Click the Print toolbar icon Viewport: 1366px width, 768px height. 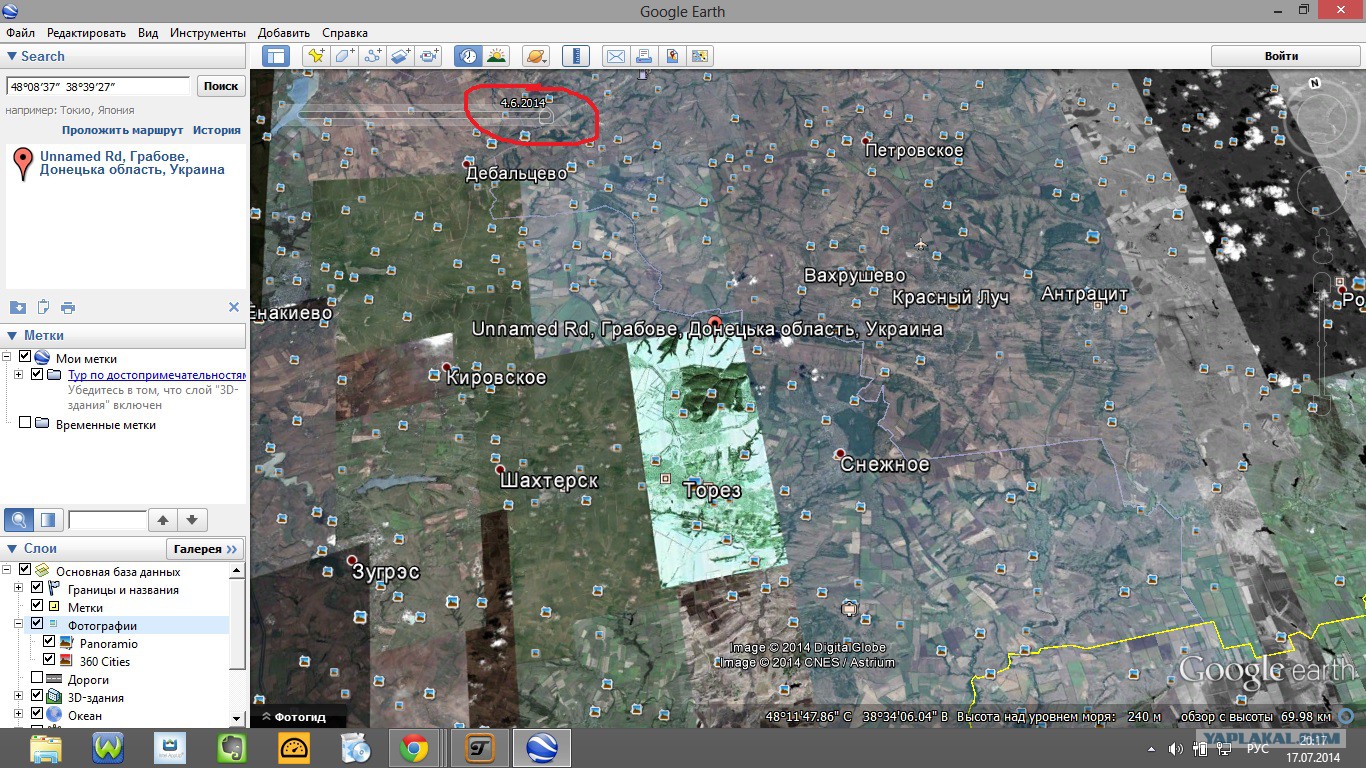(x=644, y=56)
